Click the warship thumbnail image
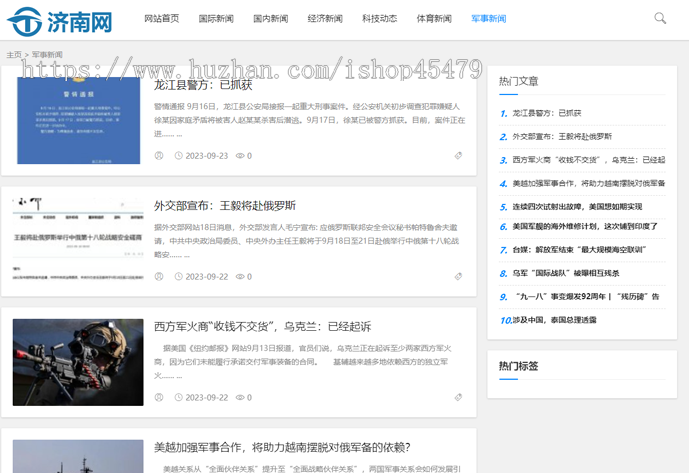The height and width of the screenshot is (473, 689). [x=78, y=456]
